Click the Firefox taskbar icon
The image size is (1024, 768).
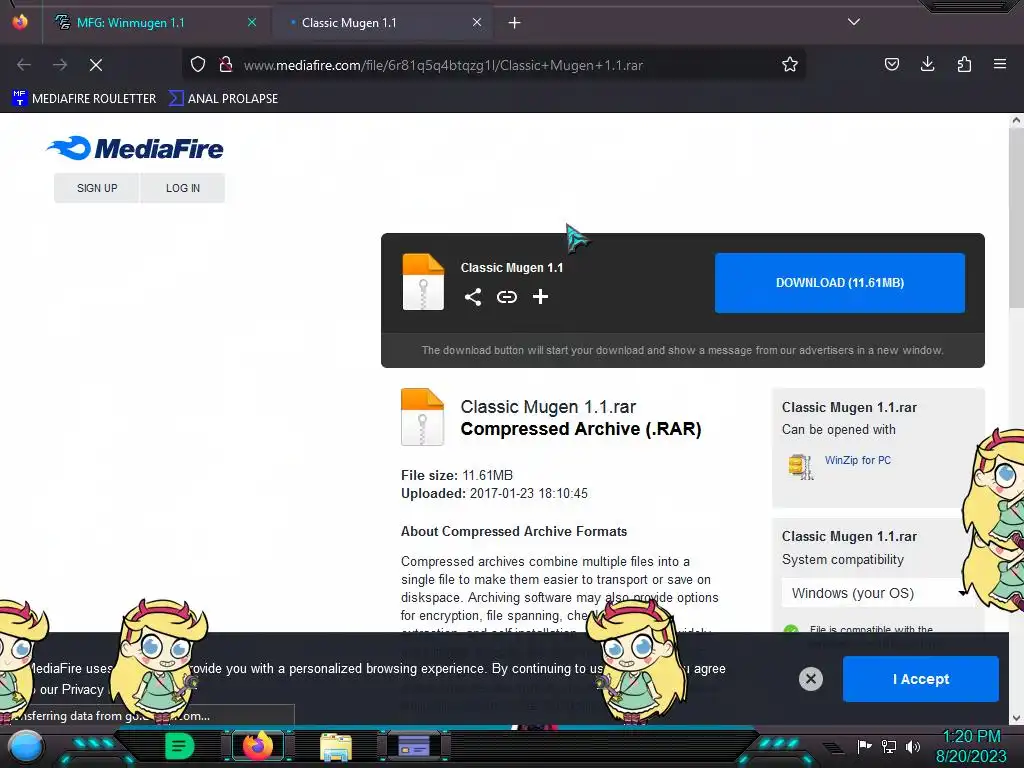[258, 746]
